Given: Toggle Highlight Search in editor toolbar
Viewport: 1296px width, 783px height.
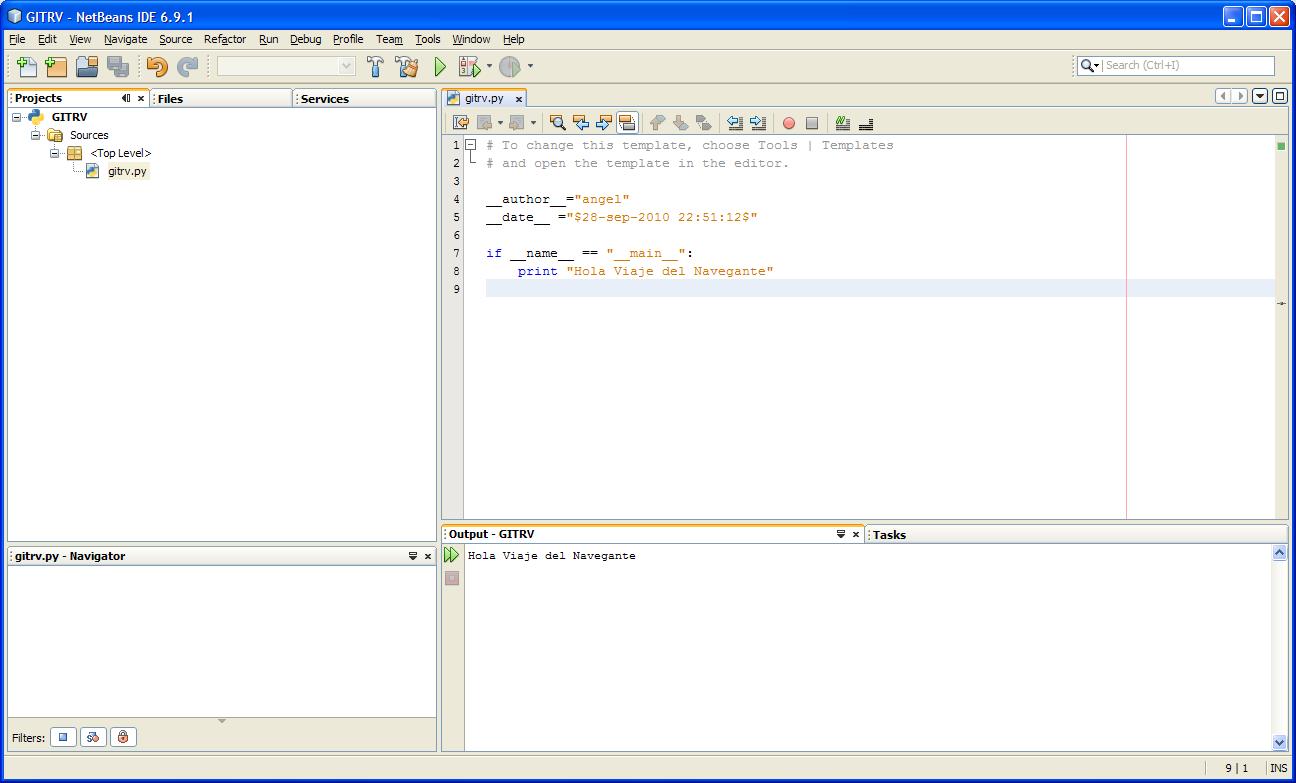Looking at the screenshot, I should tap(627, 123).
